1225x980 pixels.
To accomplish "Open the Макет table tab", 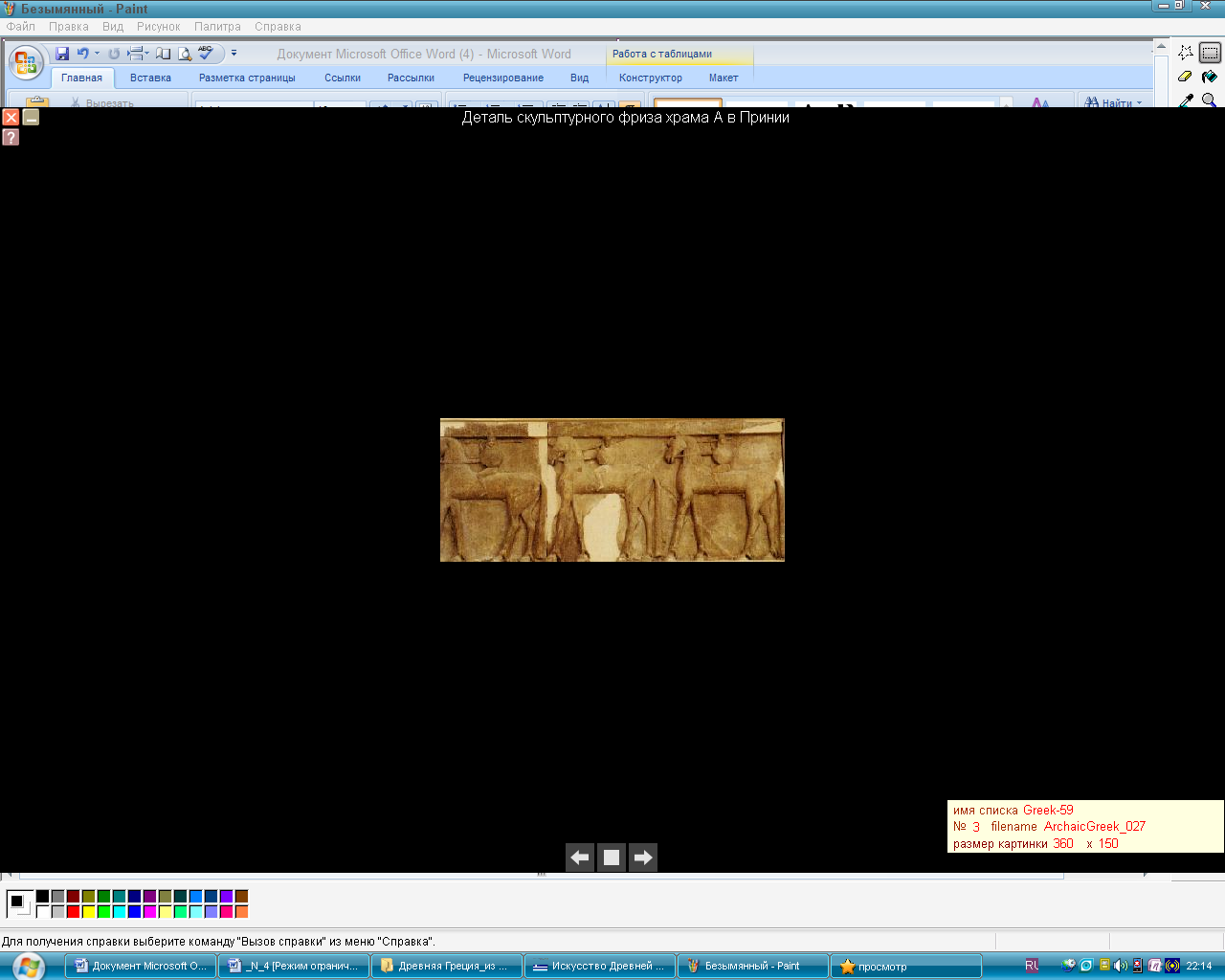I will [724, 78].
